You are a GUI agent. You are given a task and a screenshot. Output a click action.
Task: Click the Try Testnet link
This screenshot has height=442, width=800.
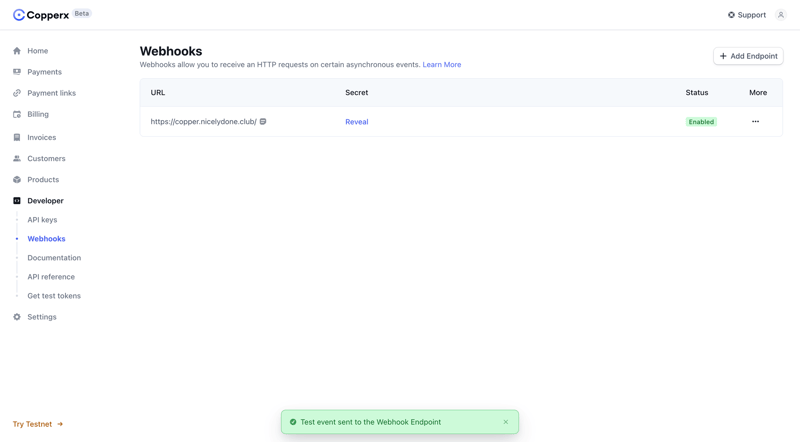coord(38,424)
